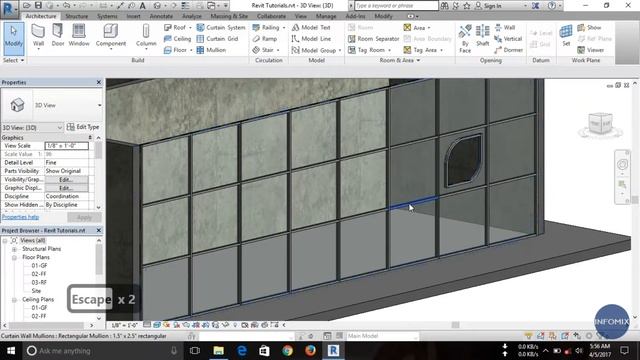640x360 pixels.
Task: Select the Mullion tool
Action: point(211,50)
